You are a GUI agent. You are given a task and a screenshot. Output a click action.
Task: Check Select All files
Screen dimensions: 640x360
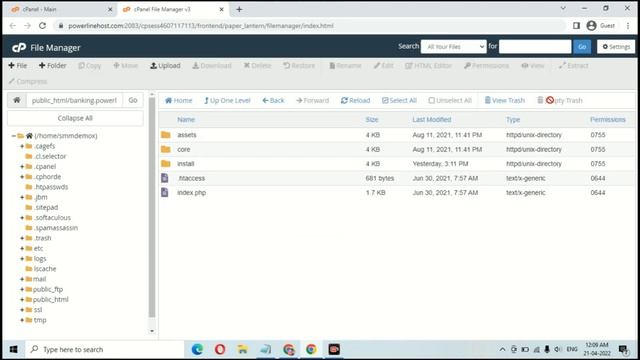coord(399,100)
